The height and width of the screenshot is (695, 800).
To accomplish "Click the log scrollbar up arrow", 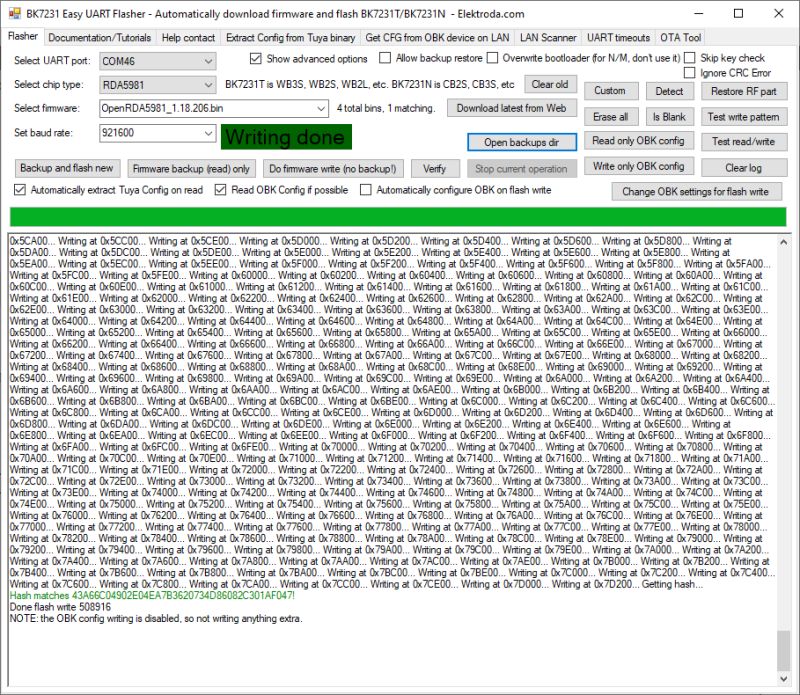I will coord(783,242).
